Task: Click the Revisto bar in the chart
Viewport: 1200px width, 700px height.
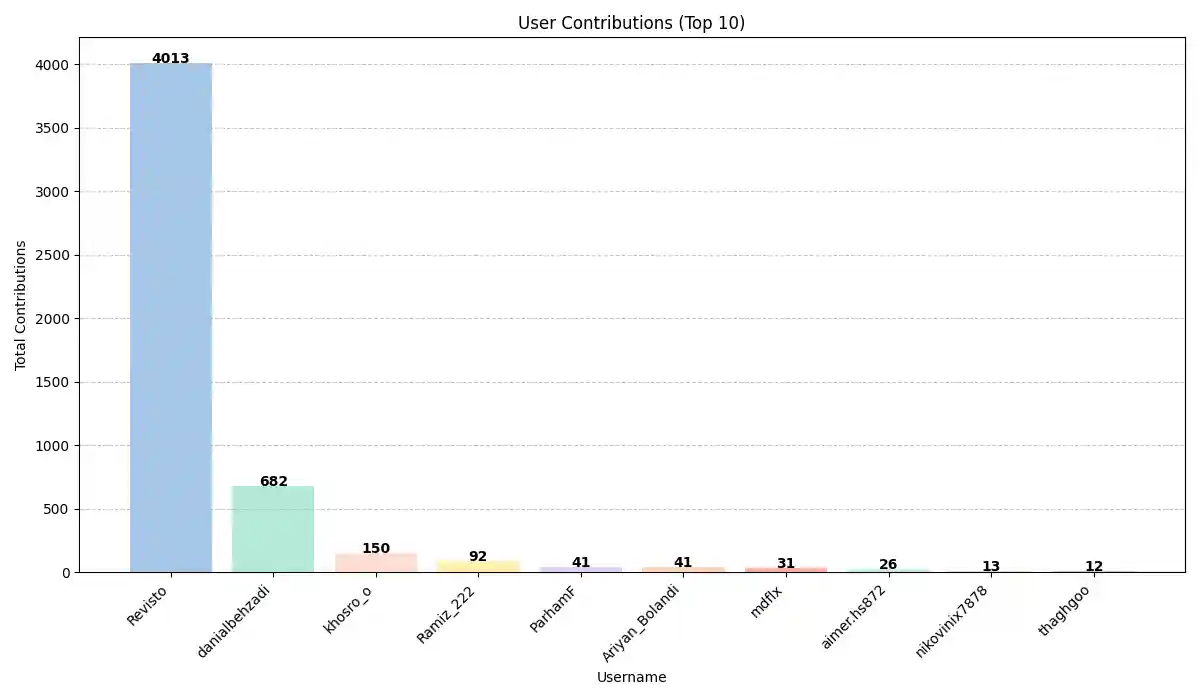Action: (x=171, y=318)
